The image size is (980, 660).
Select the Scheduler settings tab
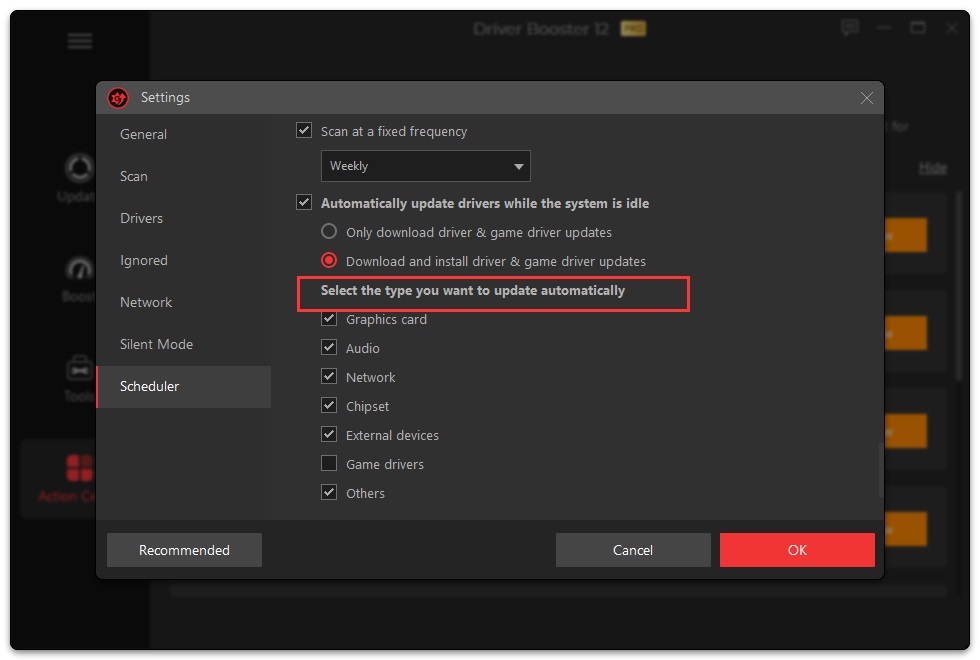184,386
